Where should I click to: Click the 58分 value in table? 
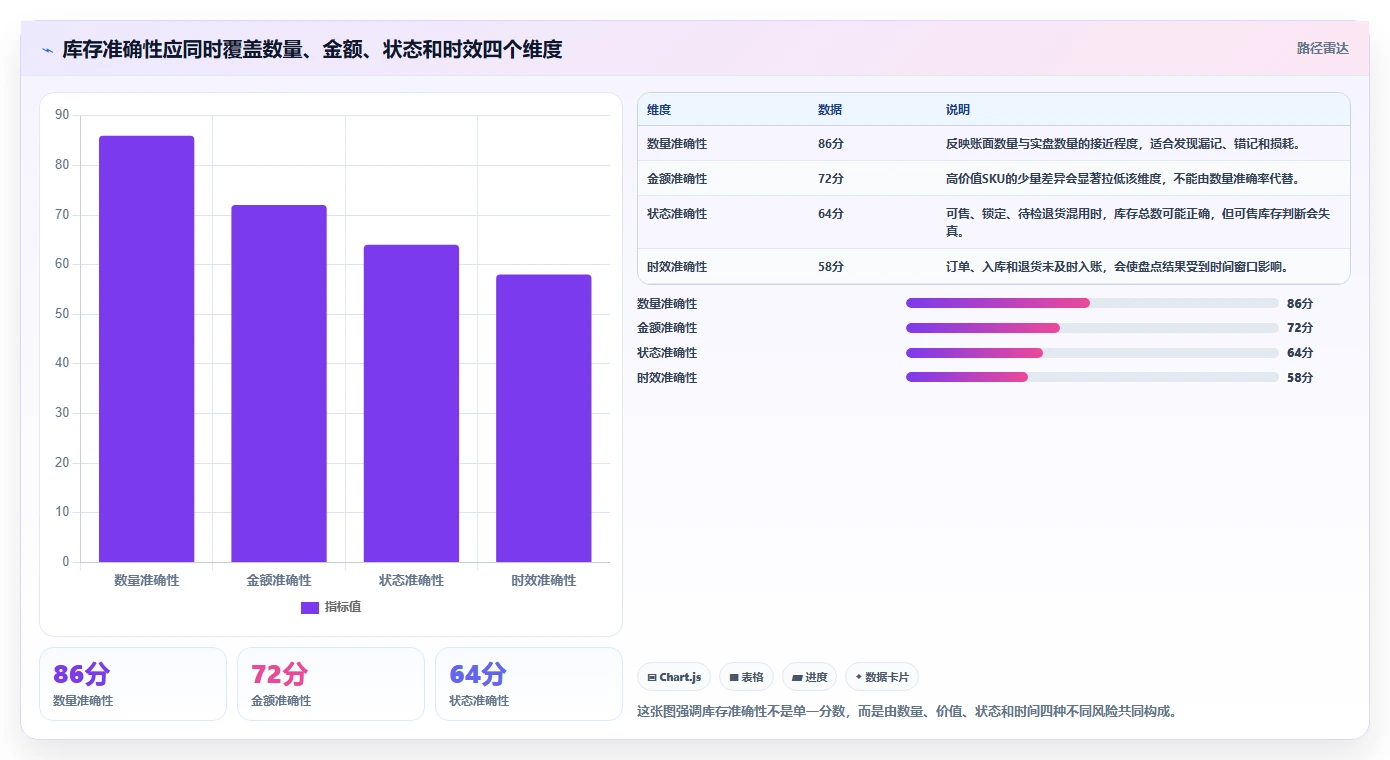[831, 267]
